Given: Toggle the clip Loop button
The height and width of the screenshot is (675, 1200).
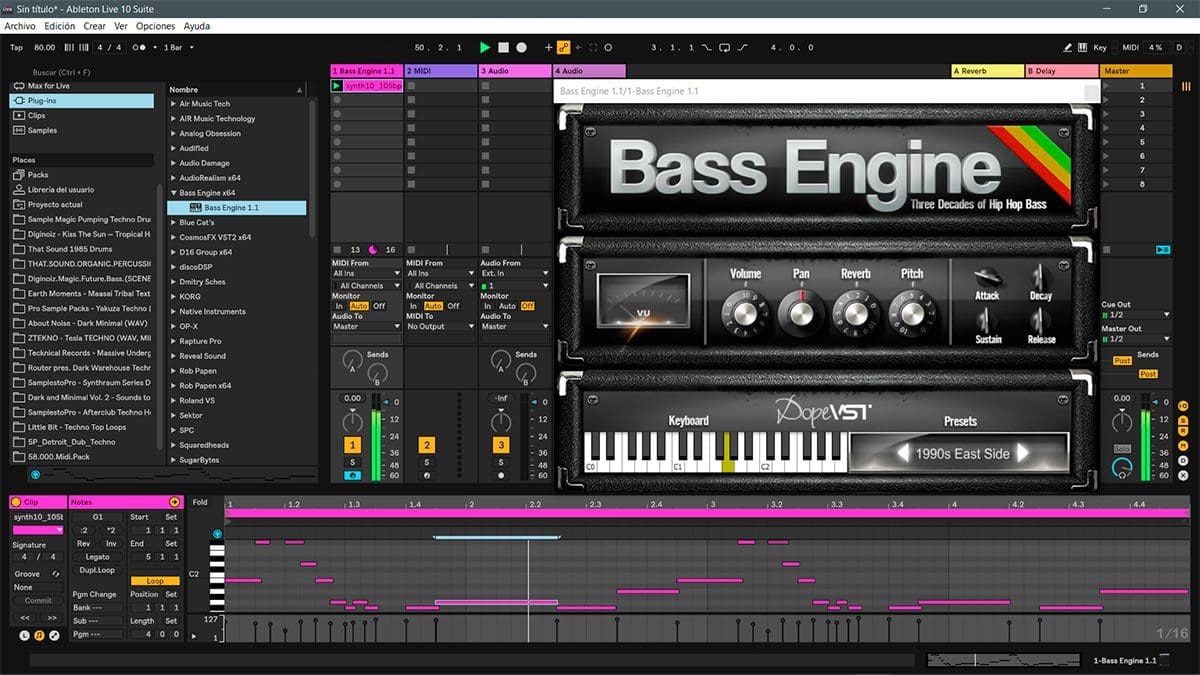Looking at the screenshot, I should 155,581.
